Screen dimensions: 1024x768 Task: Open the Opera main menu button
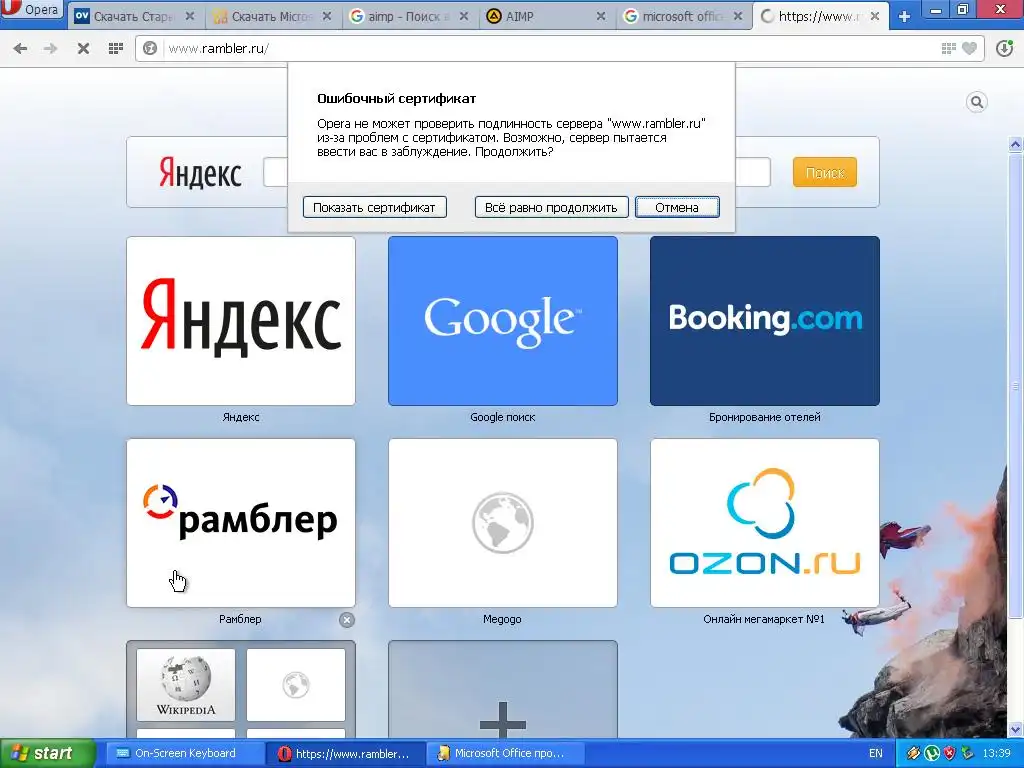click(x=33, y=11)
